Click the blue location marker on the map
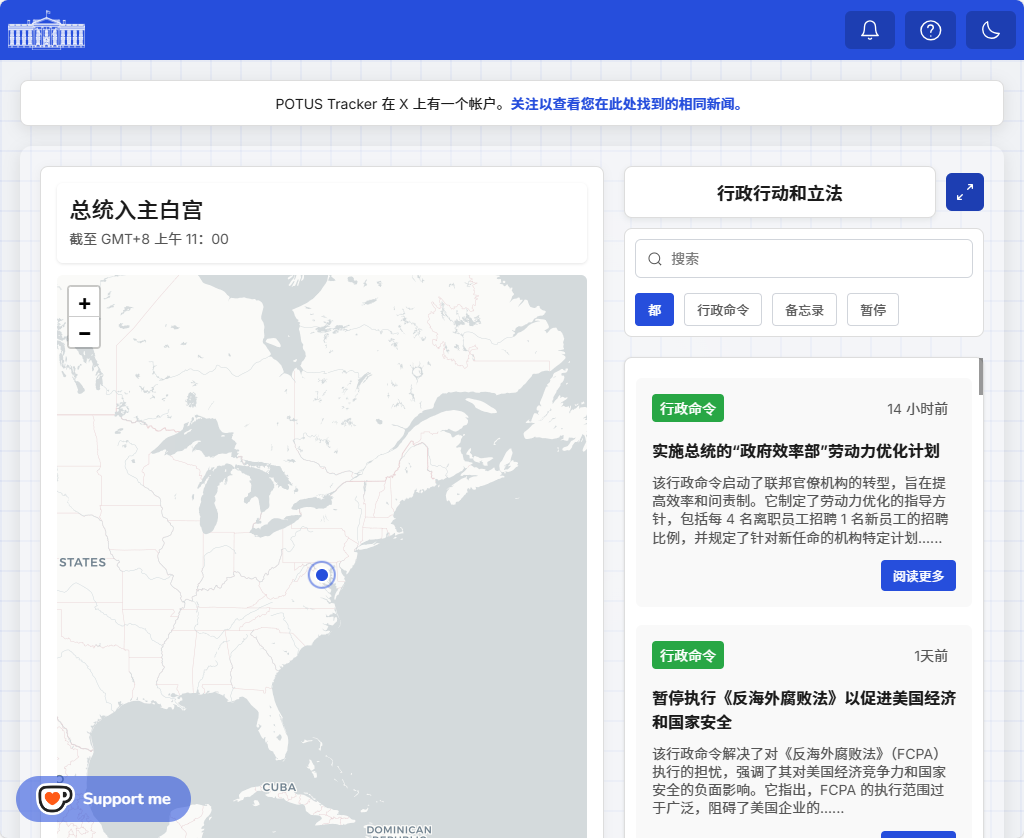Viewport: 1024px width, 838px height. pos(321,575)
